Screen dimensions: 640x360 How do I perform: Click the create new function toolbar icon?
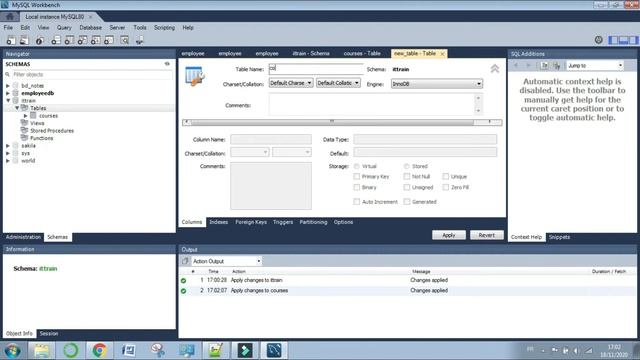tap(109, 40)
